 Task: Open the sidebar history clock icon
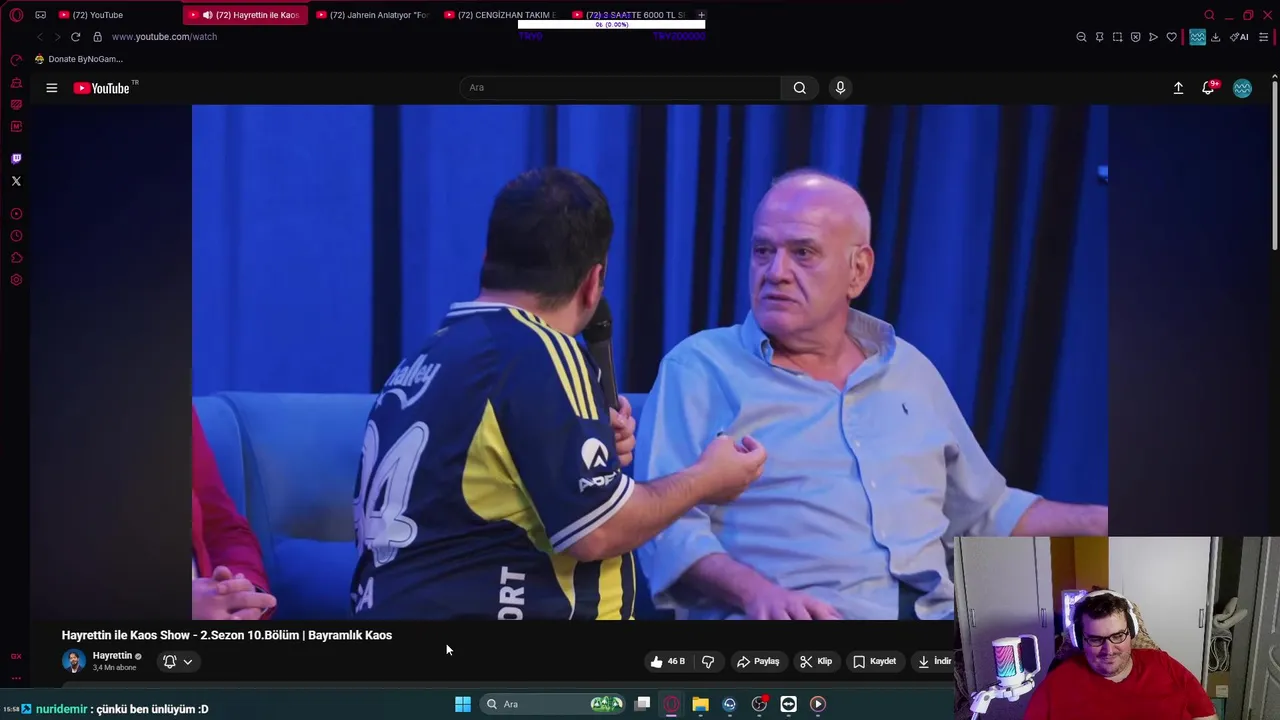[16, 236]
